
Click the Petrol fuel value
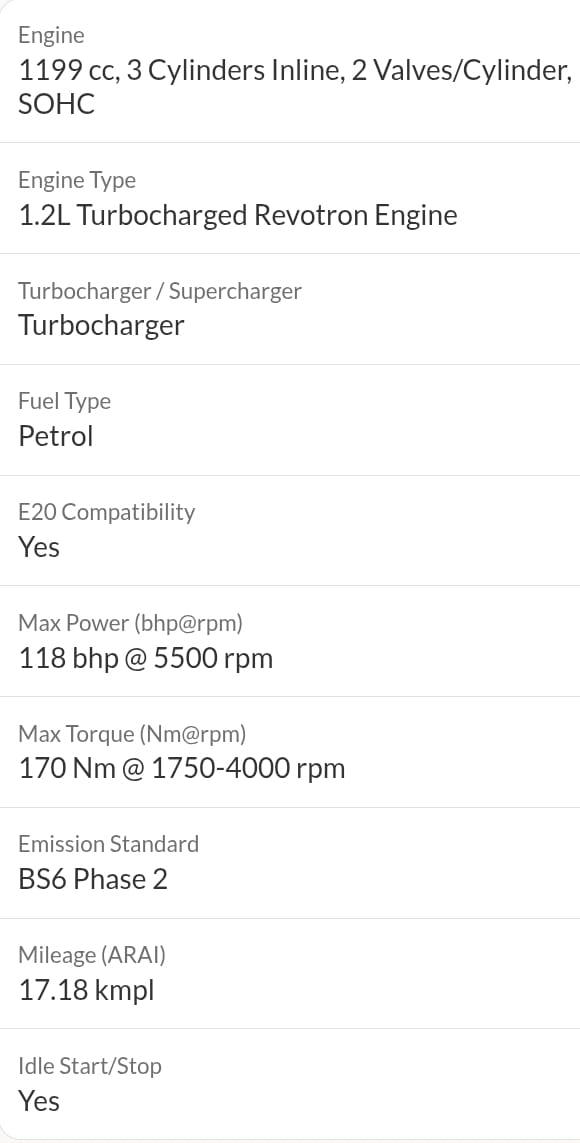click(x=55, y=437)
